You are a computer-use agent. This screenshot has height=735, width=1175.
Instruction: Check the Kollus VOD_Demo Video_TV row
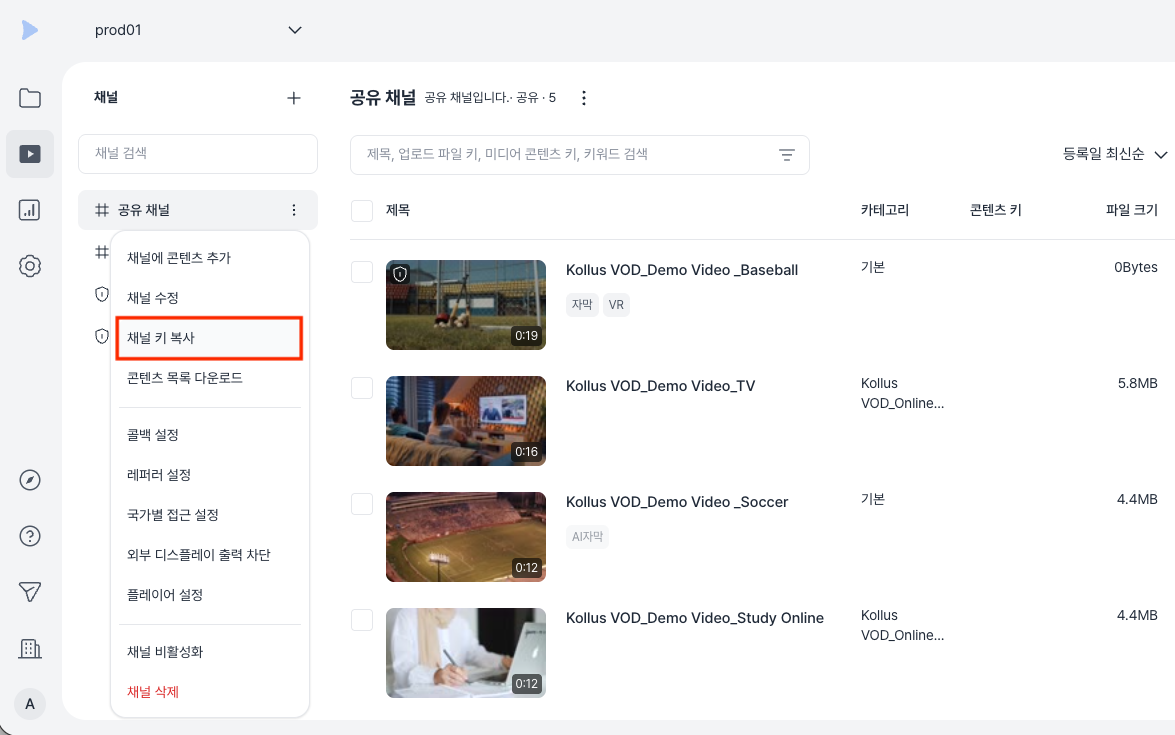tap(362, 388)
